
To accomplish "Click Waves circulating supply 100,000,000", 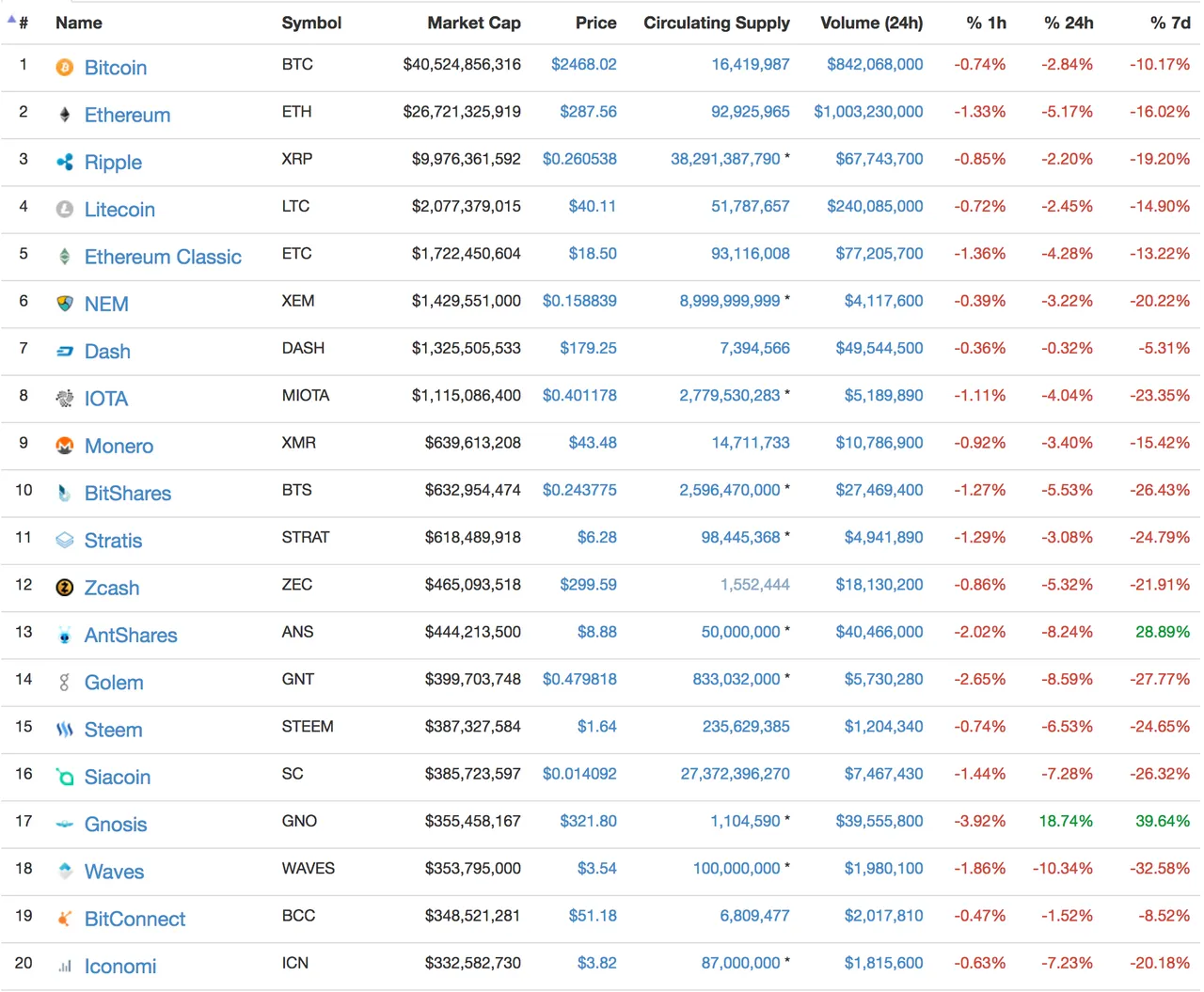I will click(x=737, y=868).
